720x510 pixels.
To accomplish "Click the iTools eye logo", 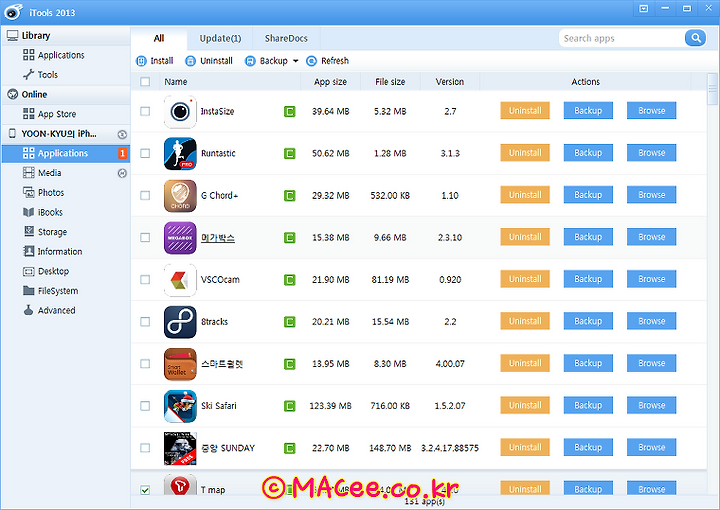I will (x=13, y=12).
